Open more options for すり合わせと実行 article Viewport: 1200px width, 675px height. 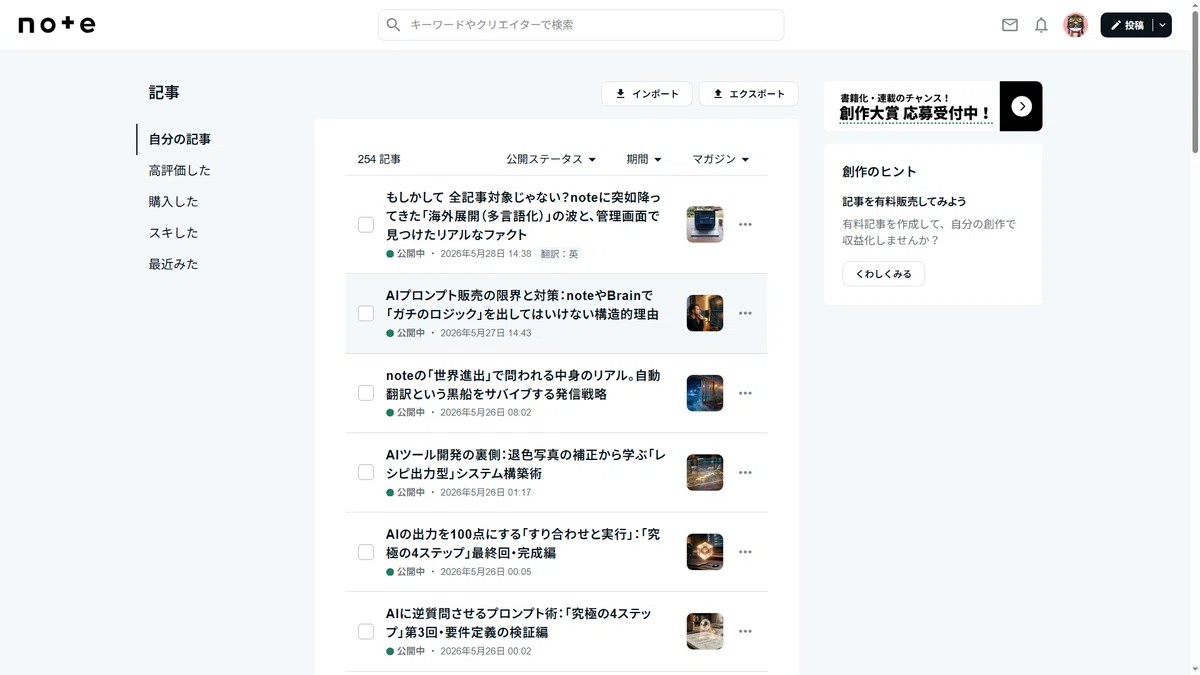(745, 552)
